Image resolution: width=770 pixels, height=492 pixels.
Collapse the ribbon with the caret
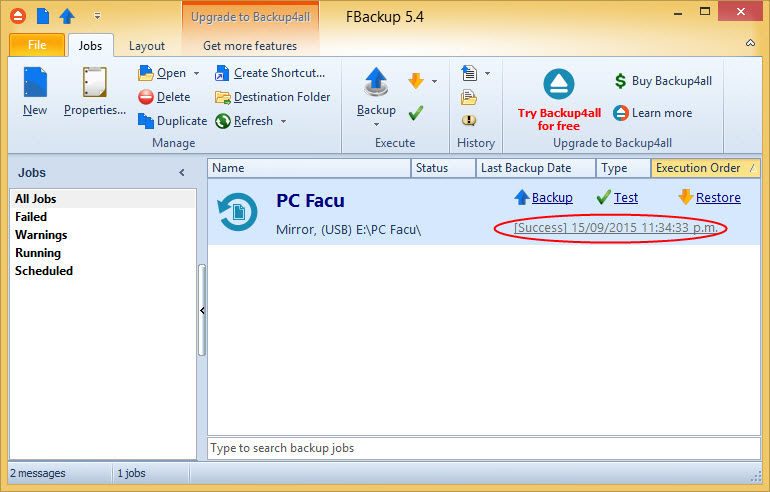750,43
